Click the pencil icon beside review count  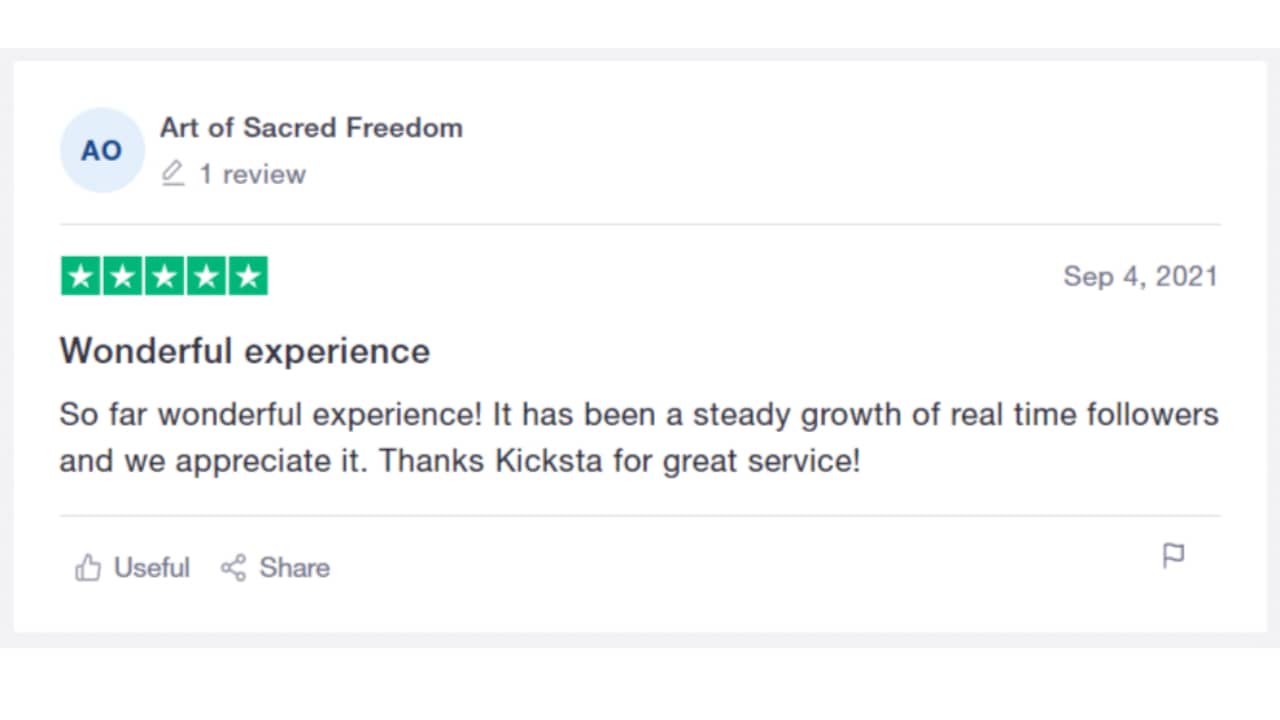point(173,174)
